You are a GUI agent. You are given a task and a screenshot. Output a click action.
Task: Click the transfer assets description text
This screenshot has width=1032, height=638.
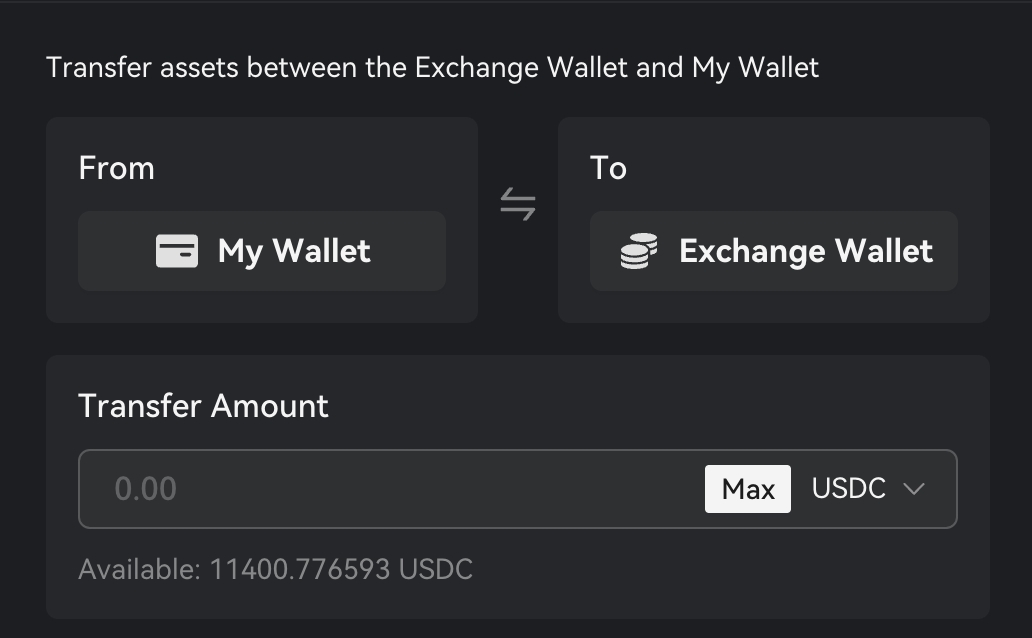tap(432, 68)
